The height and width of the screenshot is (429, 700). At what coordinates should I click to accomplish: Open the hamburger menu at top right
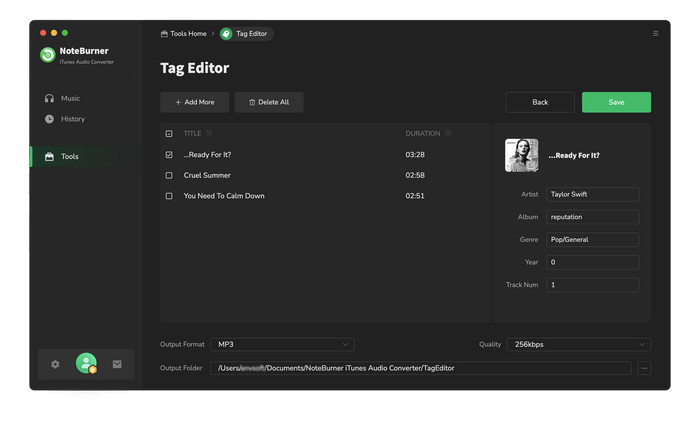(x=655, y=33)
